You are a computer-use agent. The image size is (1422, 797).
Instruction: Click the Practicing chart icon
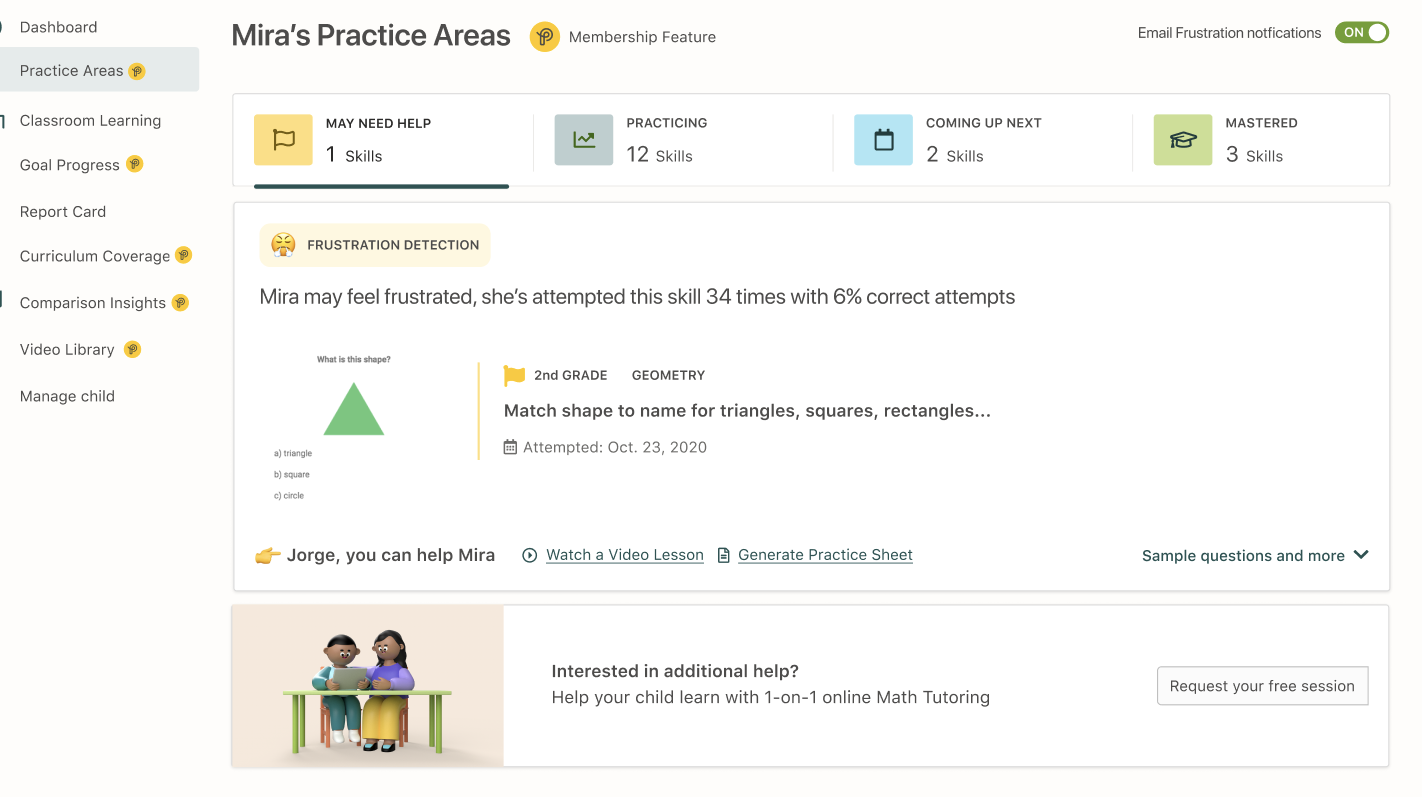point(584,140)
